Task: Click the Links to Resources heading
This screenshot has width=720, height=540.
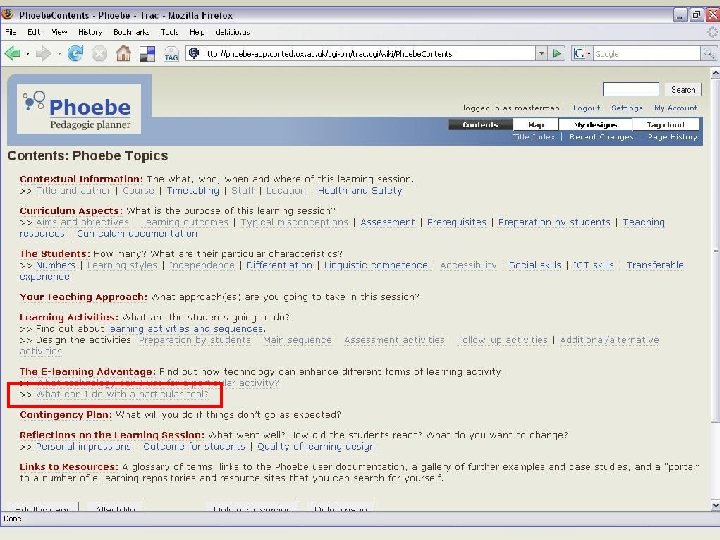Action: tap(69, 467)
